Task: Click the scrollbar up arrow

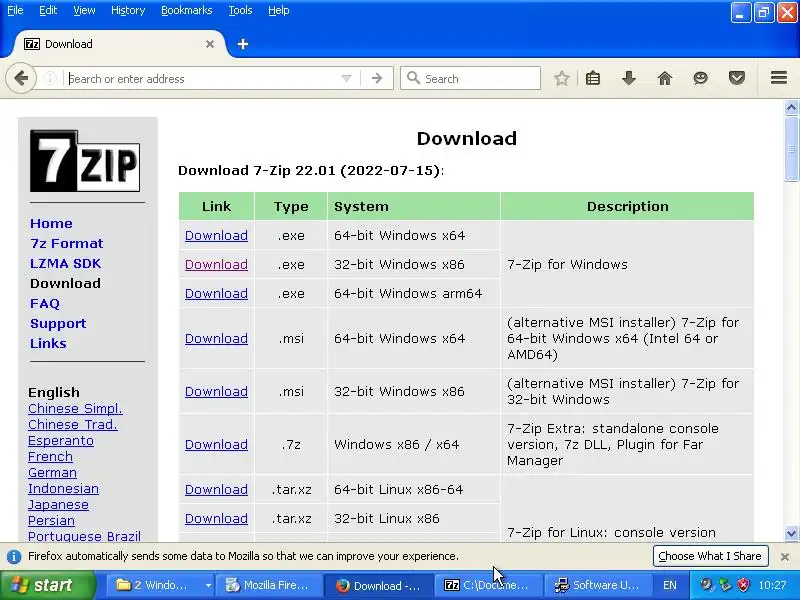Action: pyautogui.click(x=791, y=108)
